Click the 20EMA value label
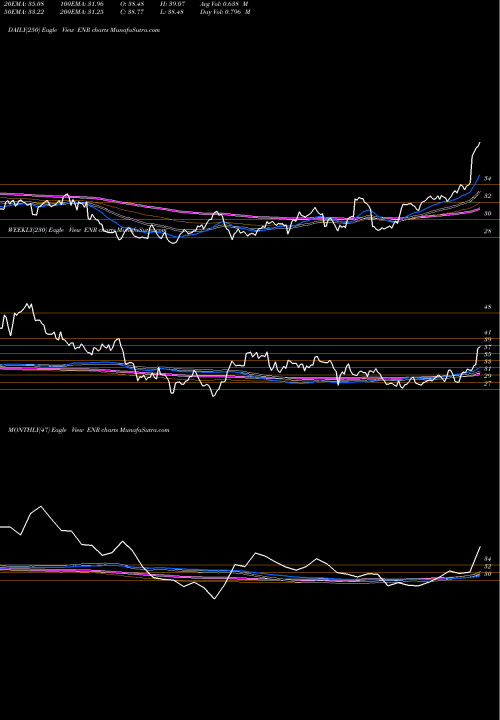Screen dimensions: 500x720 [23, 3]
